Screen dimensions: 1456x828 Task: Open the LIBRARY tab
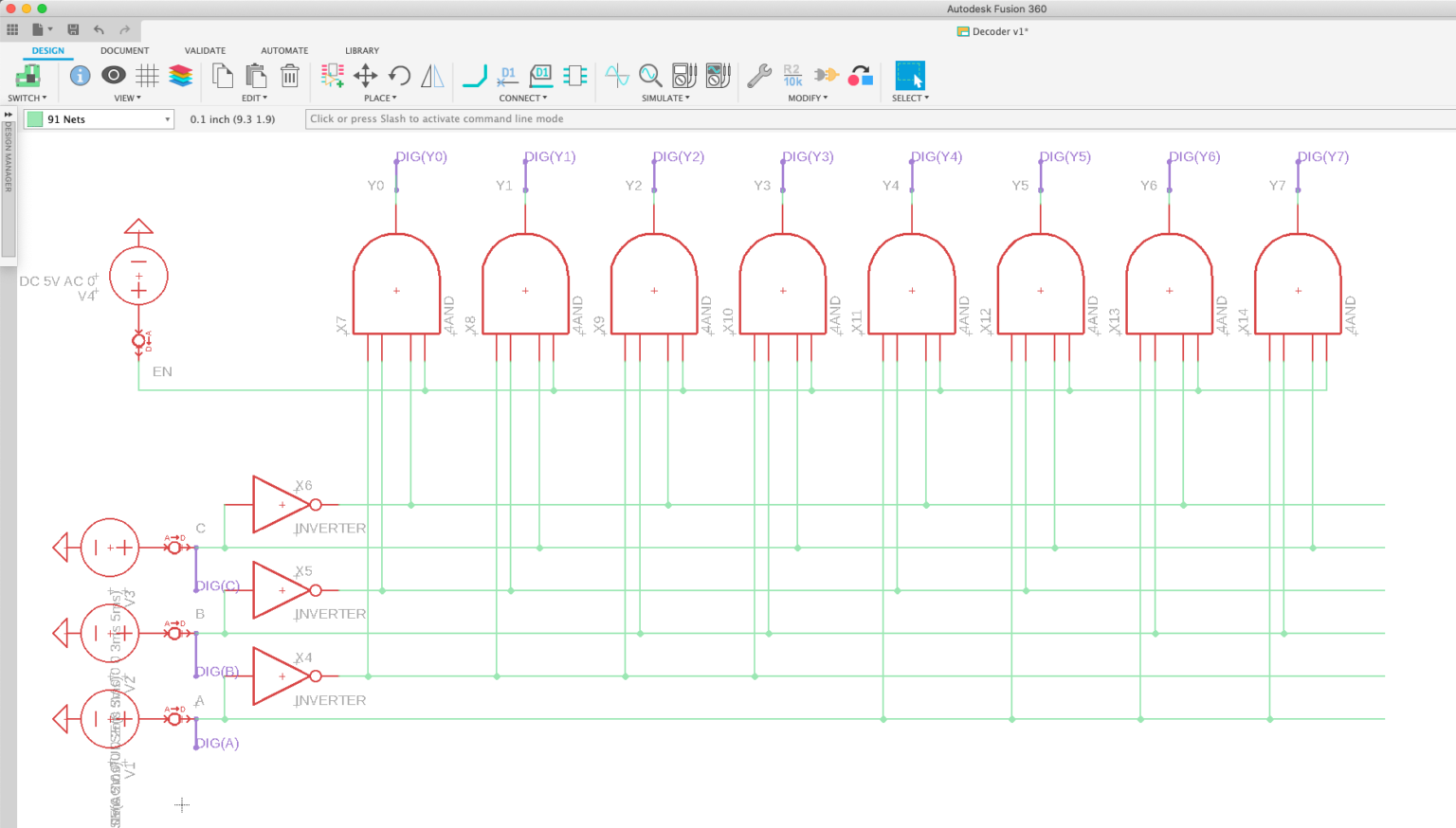pos(361,50)
